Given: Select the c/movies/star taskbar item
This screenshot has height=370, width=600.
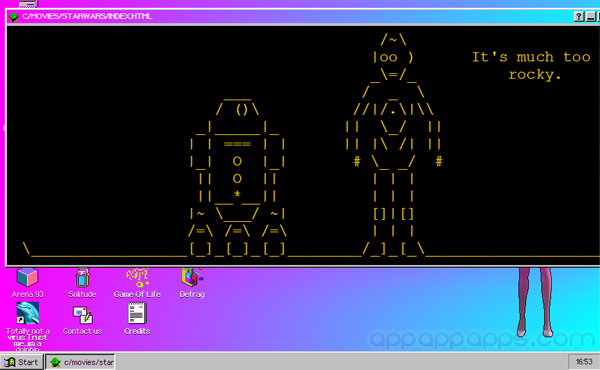Looking at the screenshot, I should pos(80,362).
